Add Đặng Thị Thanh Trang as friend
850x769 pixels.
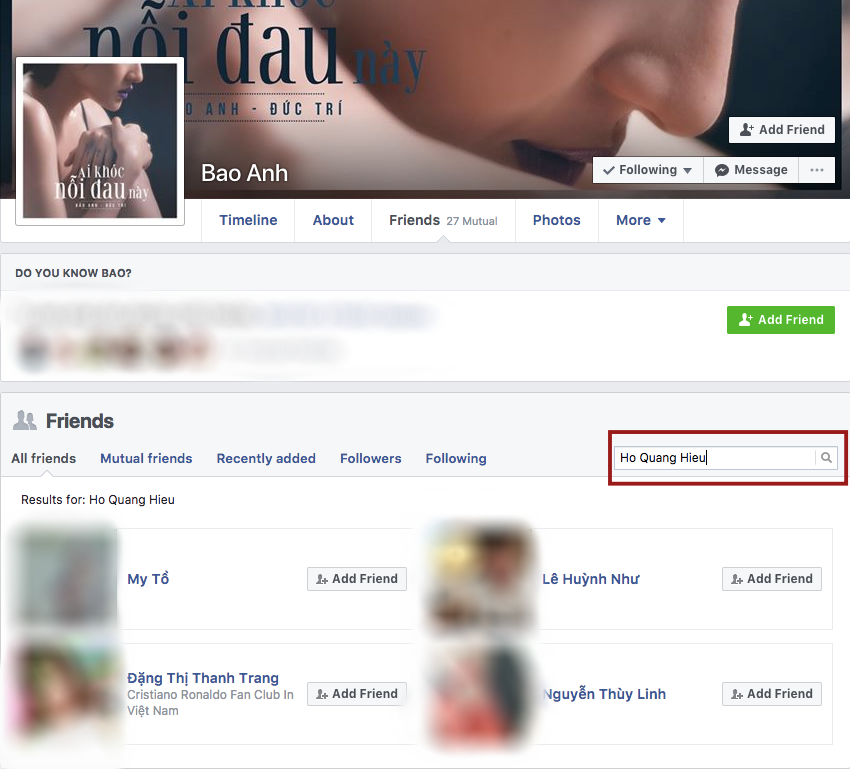coord(356,694)
